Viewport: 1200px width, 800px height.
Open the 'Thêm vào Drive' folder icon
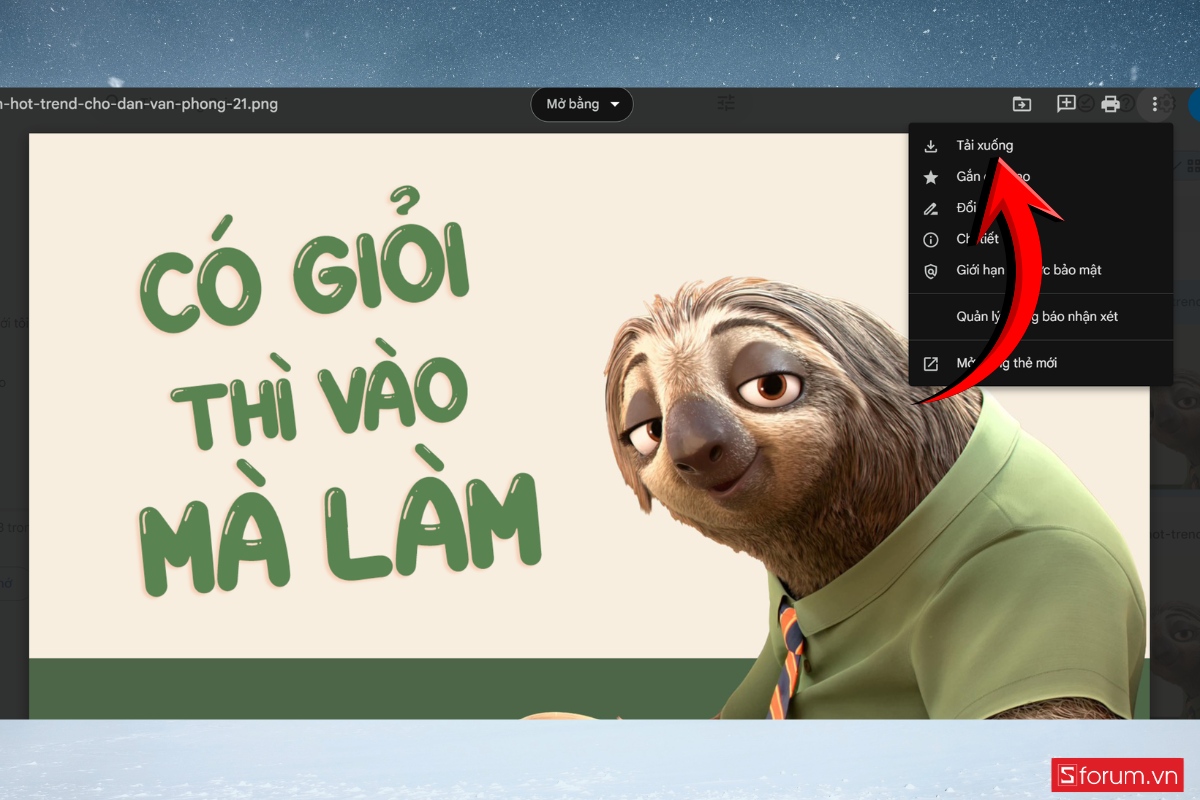1021,103
